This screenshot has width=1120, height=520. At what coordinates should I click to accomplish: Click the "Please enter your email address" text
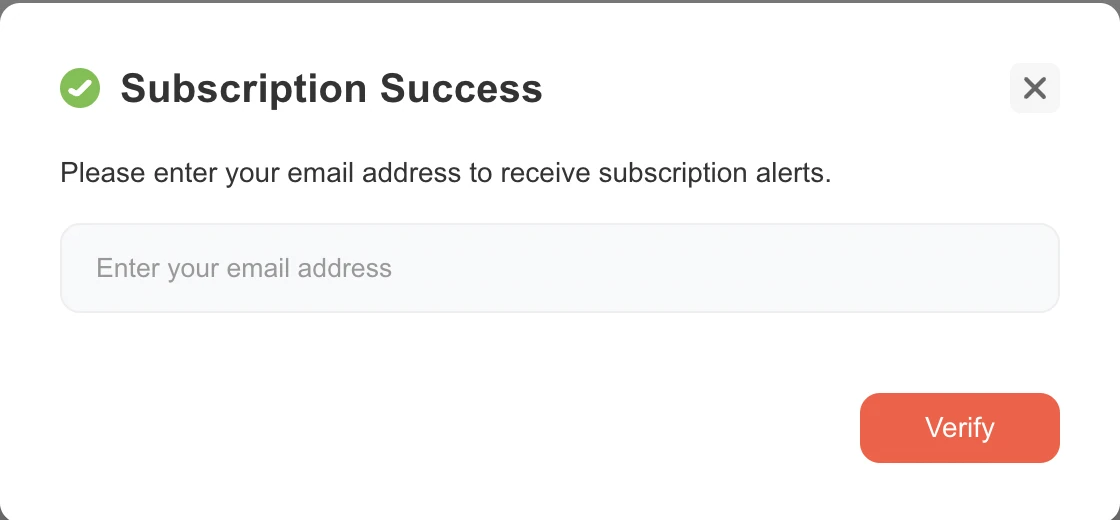(260, 173)
